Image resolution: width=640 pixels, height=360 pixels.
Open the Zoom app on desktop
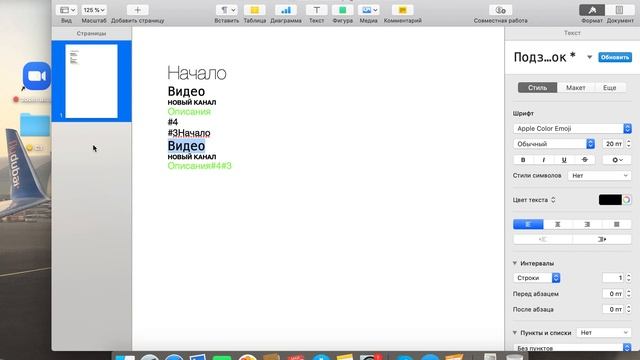pyautogui.click(x=37, y=76)
